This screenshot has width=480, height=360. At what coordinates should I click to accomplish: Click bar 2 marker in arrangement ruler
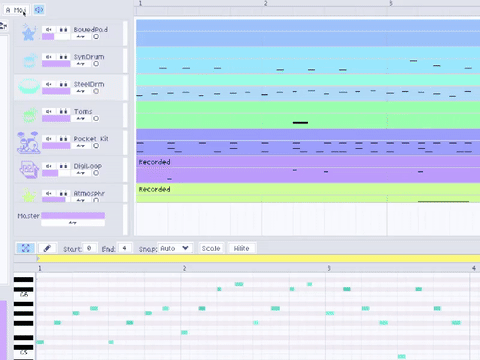[266, 4]
